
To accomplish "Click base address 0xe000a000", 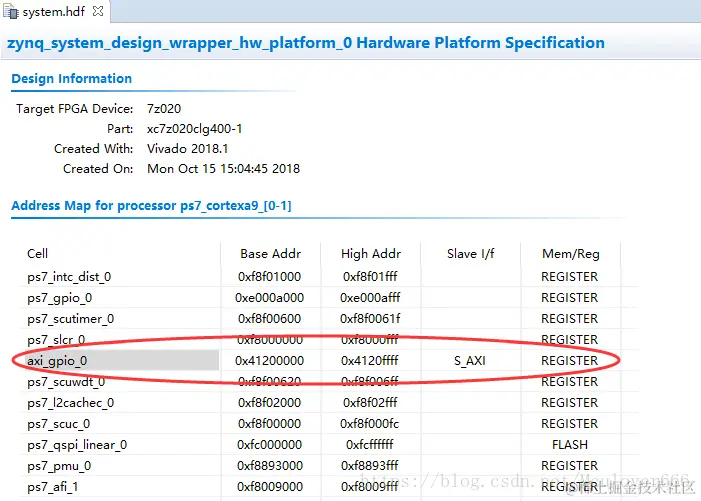I will point(270,298).
